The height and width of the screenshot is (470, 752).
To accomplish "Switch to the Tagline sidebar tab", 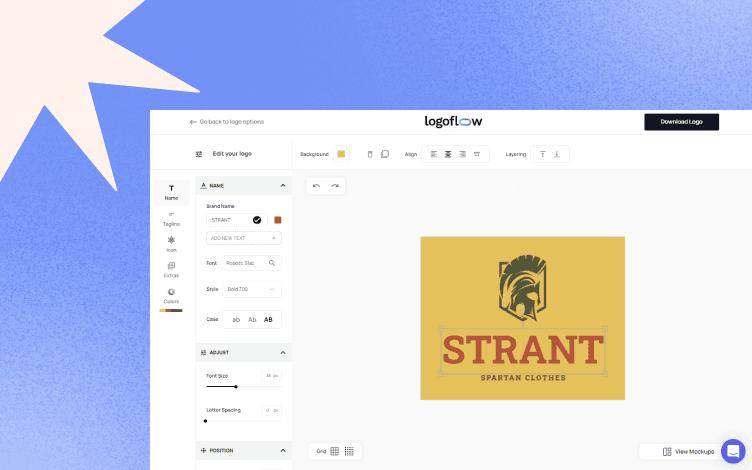I will pos(171,219).
